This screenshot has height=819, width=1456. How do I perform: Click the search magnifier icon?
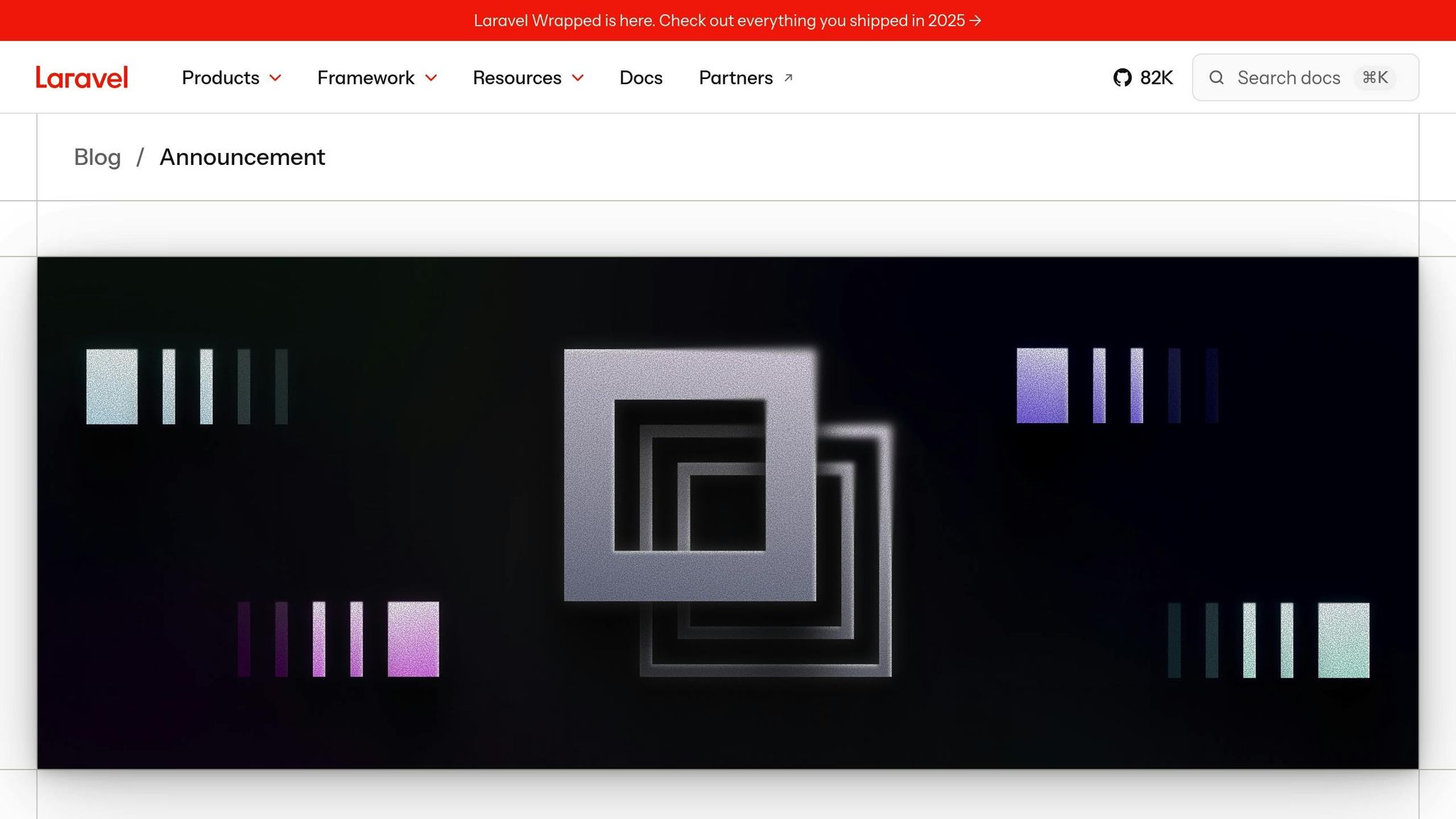(x=1217, y=77)
